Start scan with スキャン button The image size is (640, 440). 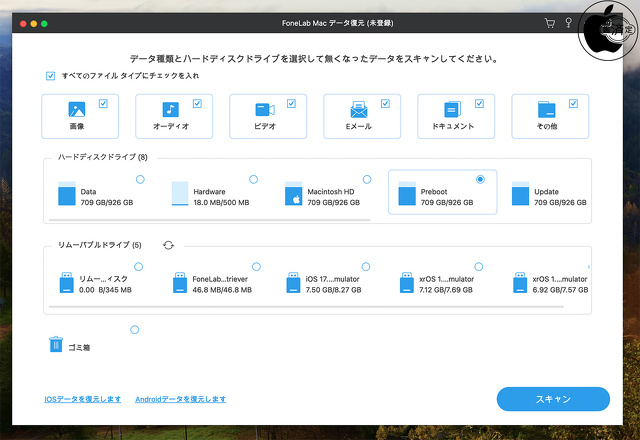click(553, 399)
